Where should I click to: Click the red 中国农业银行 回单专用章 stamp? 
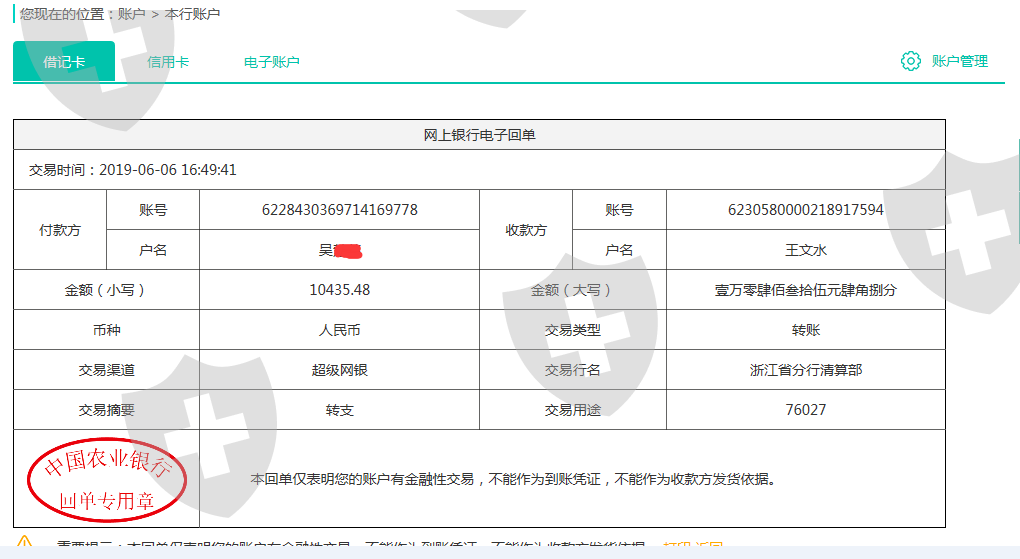(107, 480)
